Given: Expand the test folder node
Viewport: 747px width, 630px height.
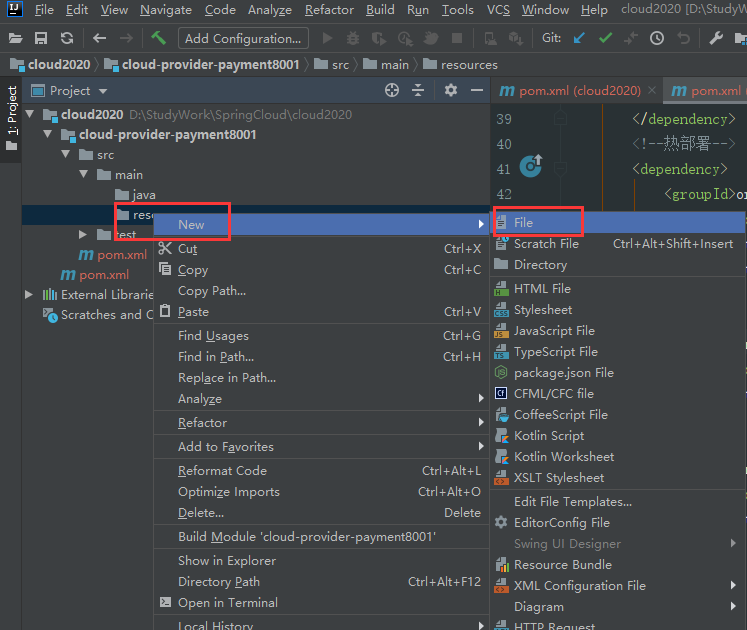Looking at the screenshot, I should [83, 234].
